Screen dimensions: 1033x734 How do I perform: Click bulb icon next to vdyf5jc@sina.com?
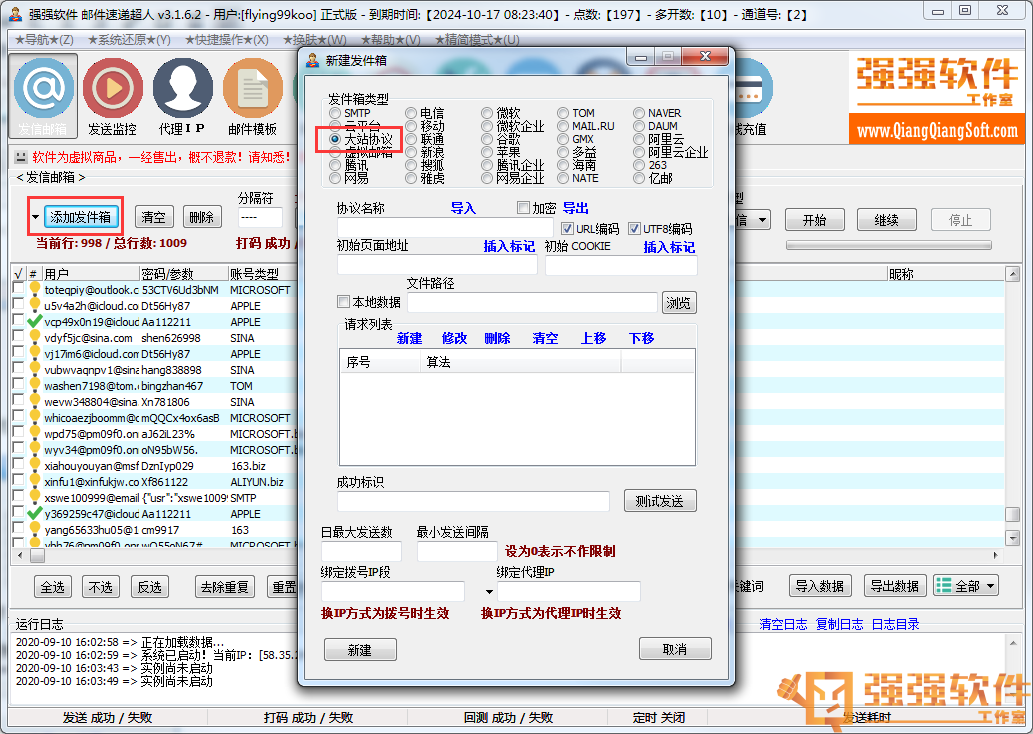coord(34,337)
